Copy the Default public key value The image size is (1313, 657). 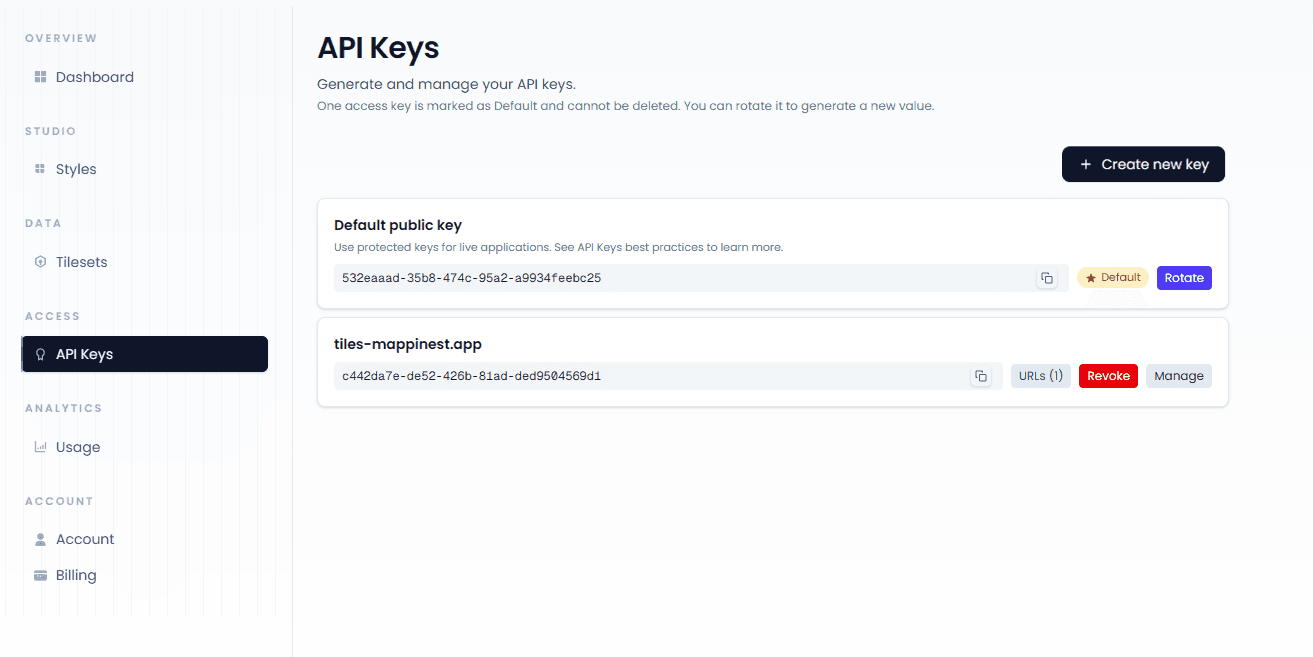coord(1048,278)
